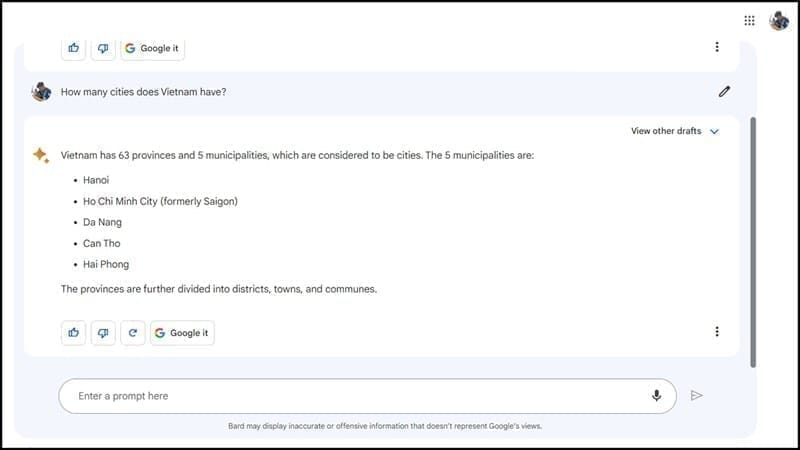Click the user avatar next to the question
800x450 pixels.
(41, 91)
